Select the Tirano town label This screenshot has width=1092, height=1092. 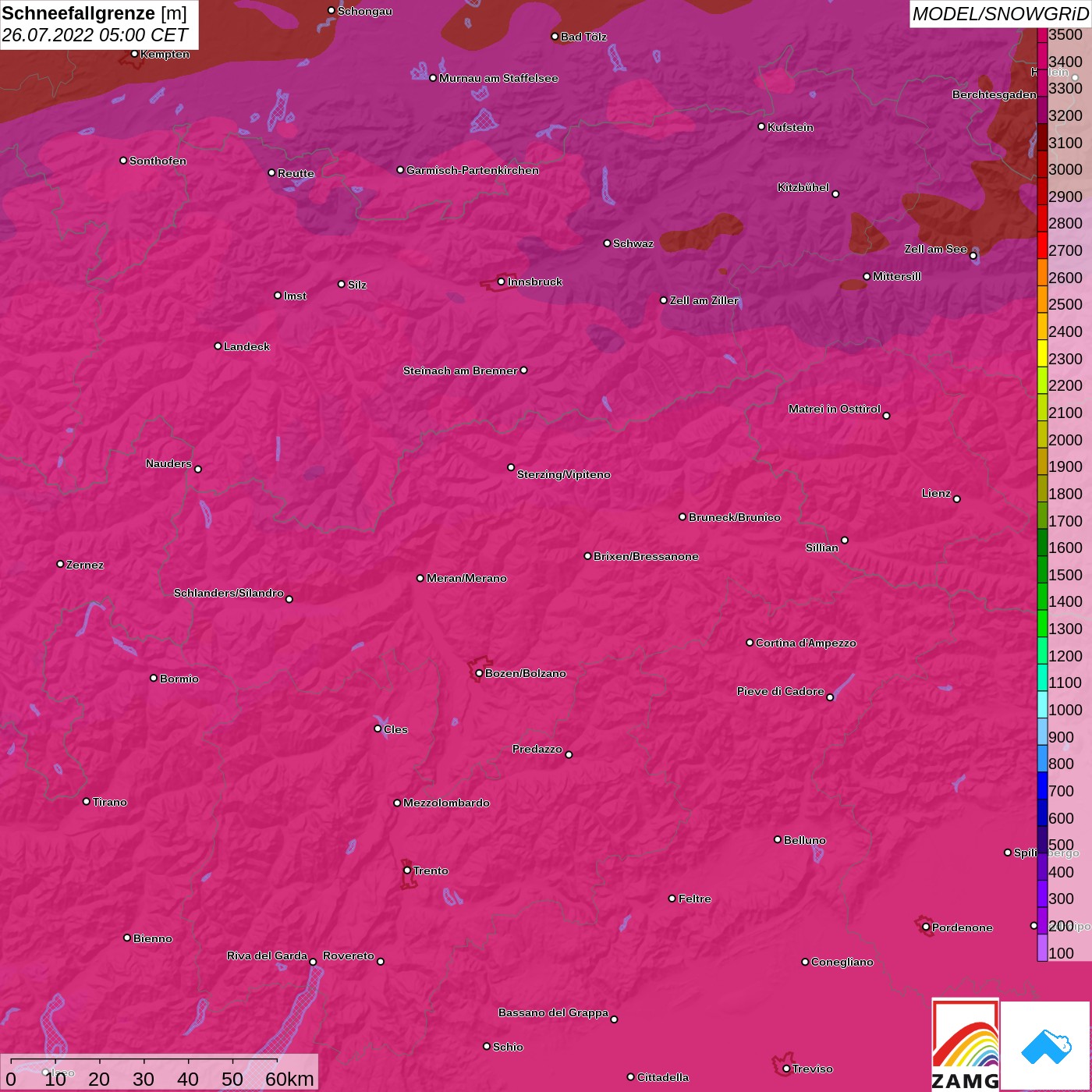pos(109,802)
